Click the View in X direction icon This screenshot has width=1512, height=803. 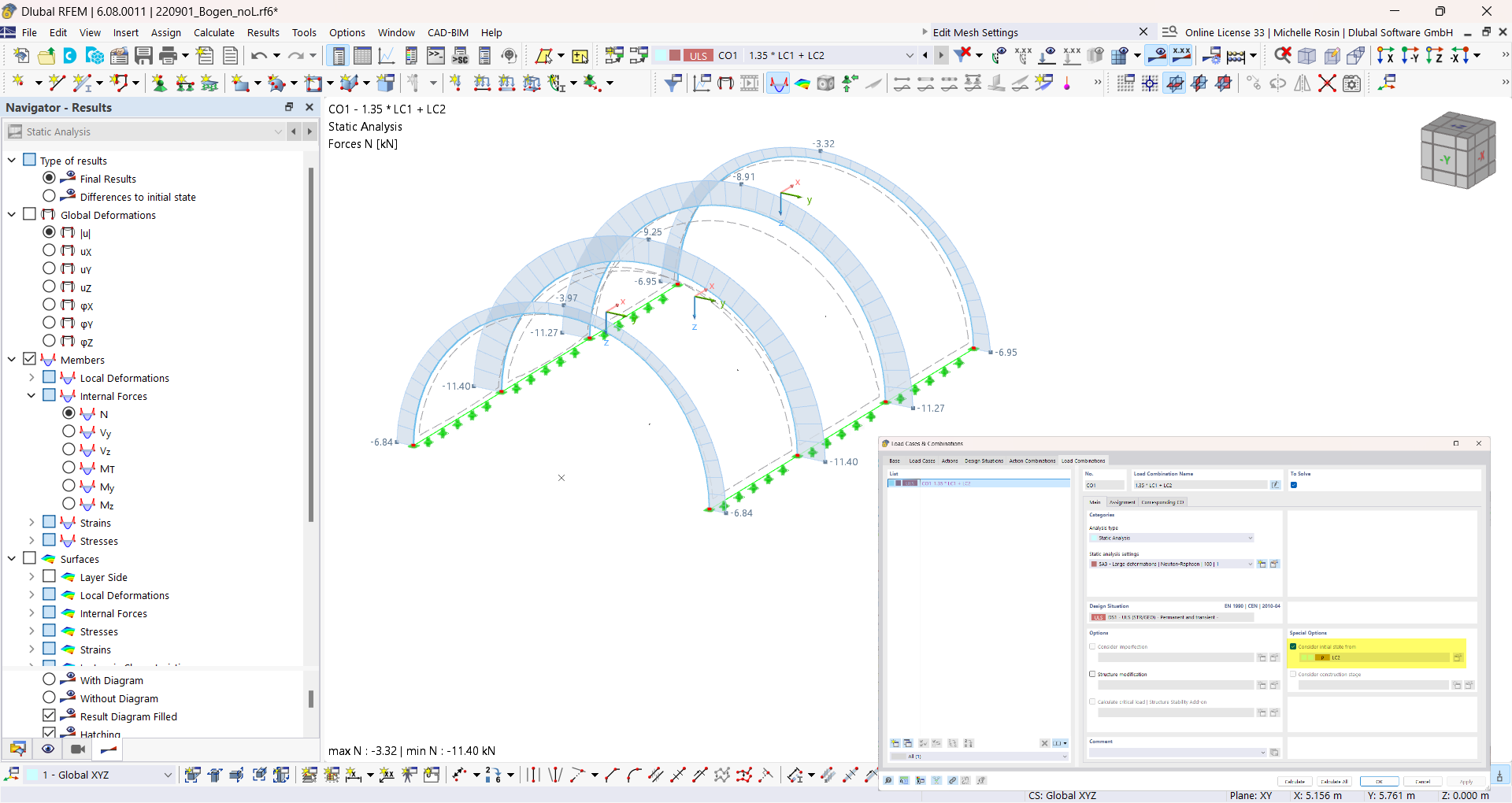(1385, 55)
